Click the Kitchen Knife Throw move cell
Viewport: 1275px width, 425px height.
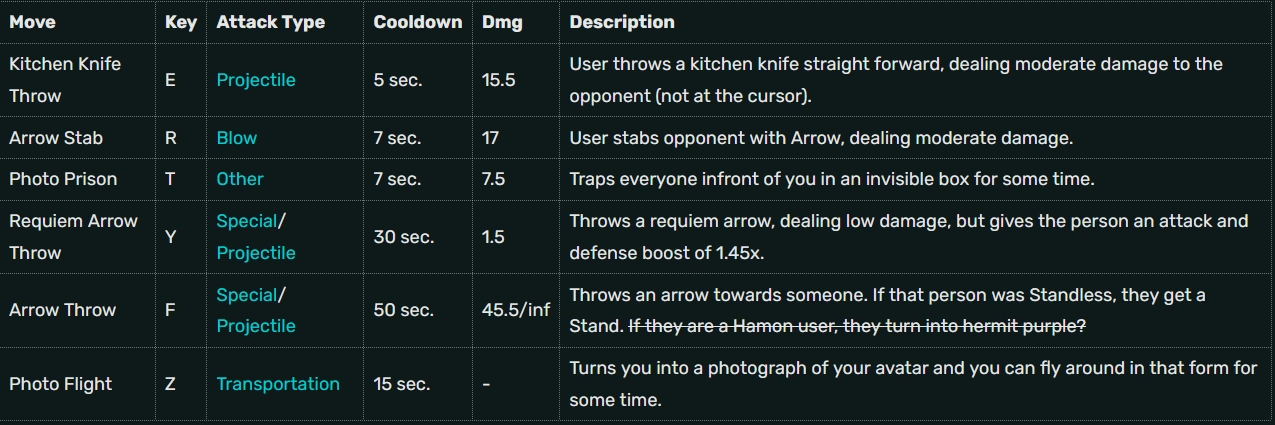point(65,80)
